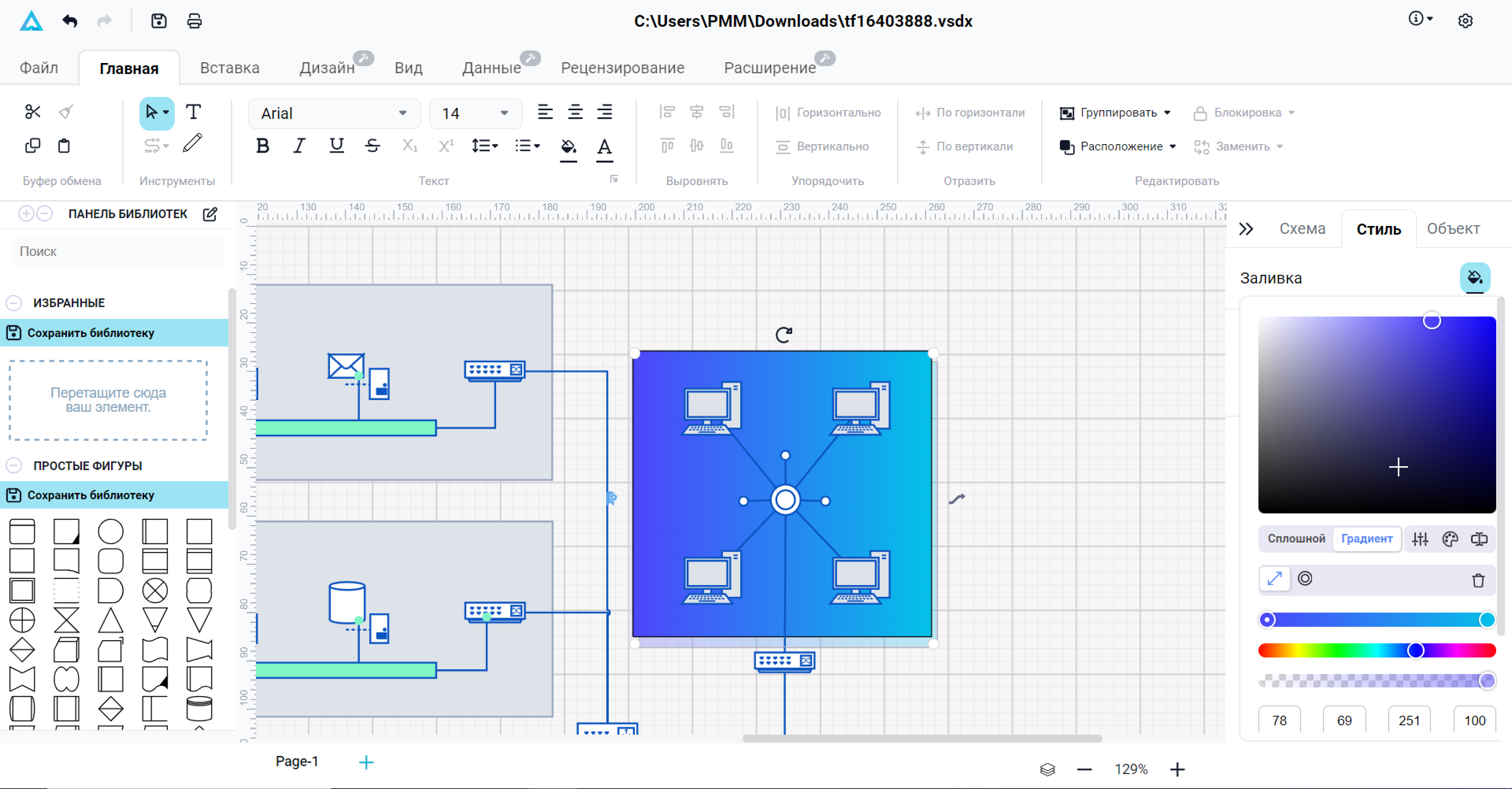Click the layers icon in status bar
1512x789 pixels.
pos(1047,769)
